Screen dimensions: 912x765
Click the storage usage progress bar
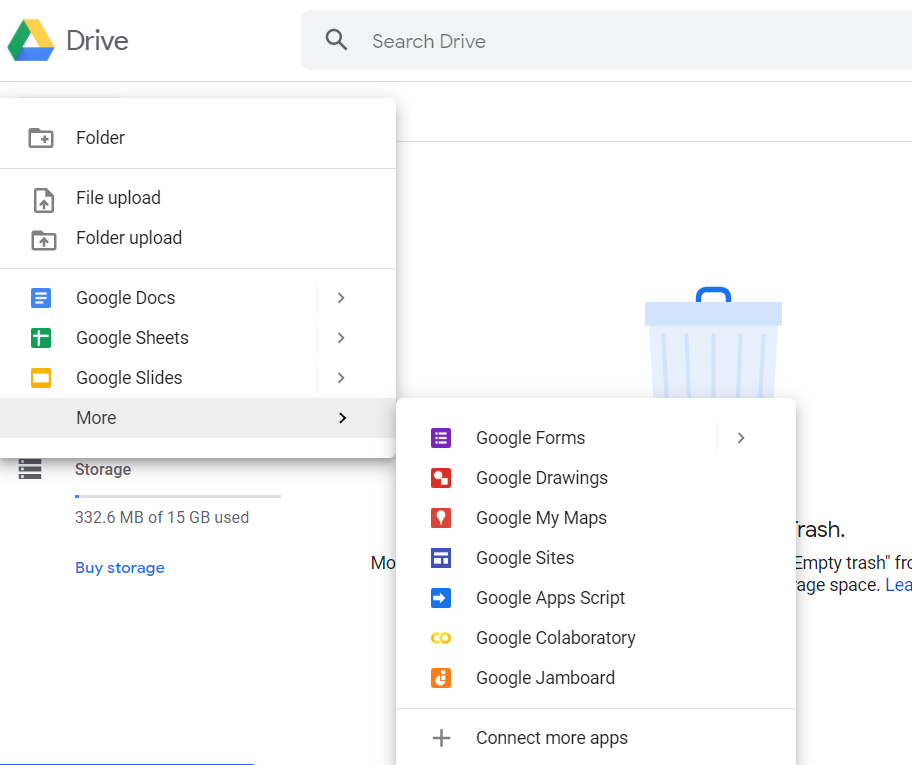pyautogui.click(x=178, y=496)
